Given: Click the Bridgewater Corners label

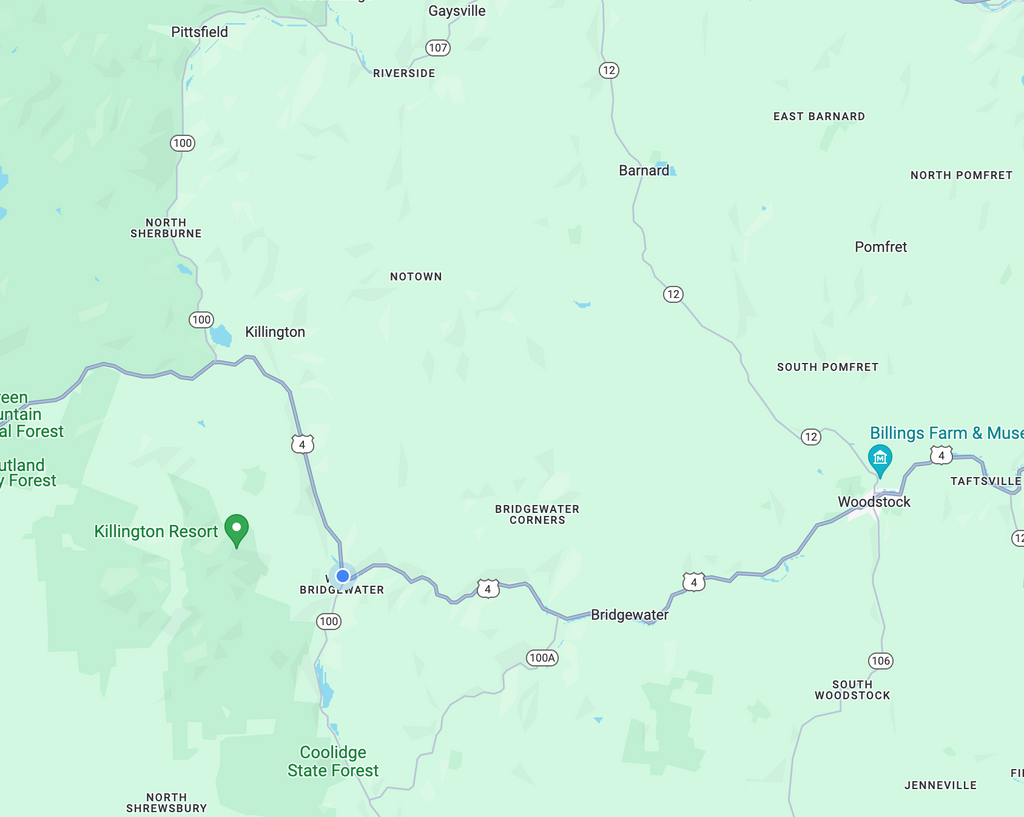Looking at the screenshot, I should point(537,515).
